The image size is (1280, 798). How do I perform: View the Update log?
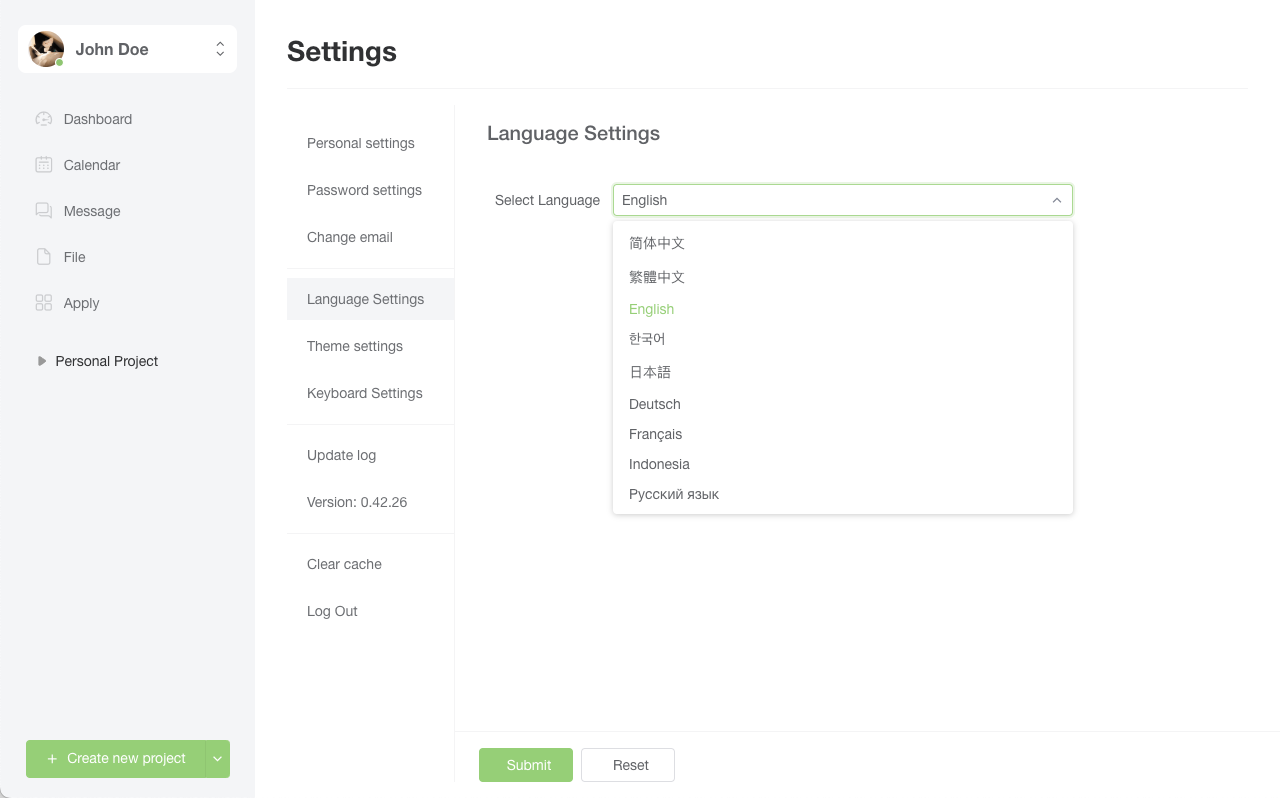pos(370,455)
